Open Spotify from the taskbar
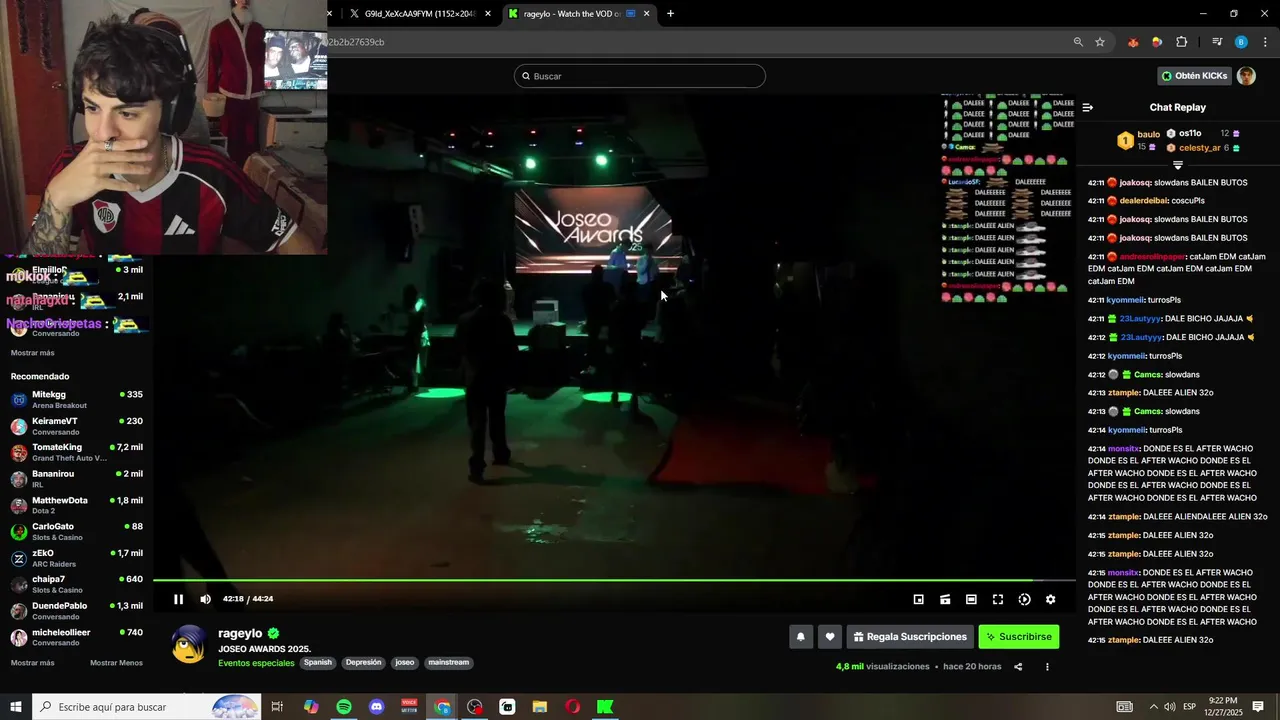The image size is (1280, 720). click(x=344, y=707)
